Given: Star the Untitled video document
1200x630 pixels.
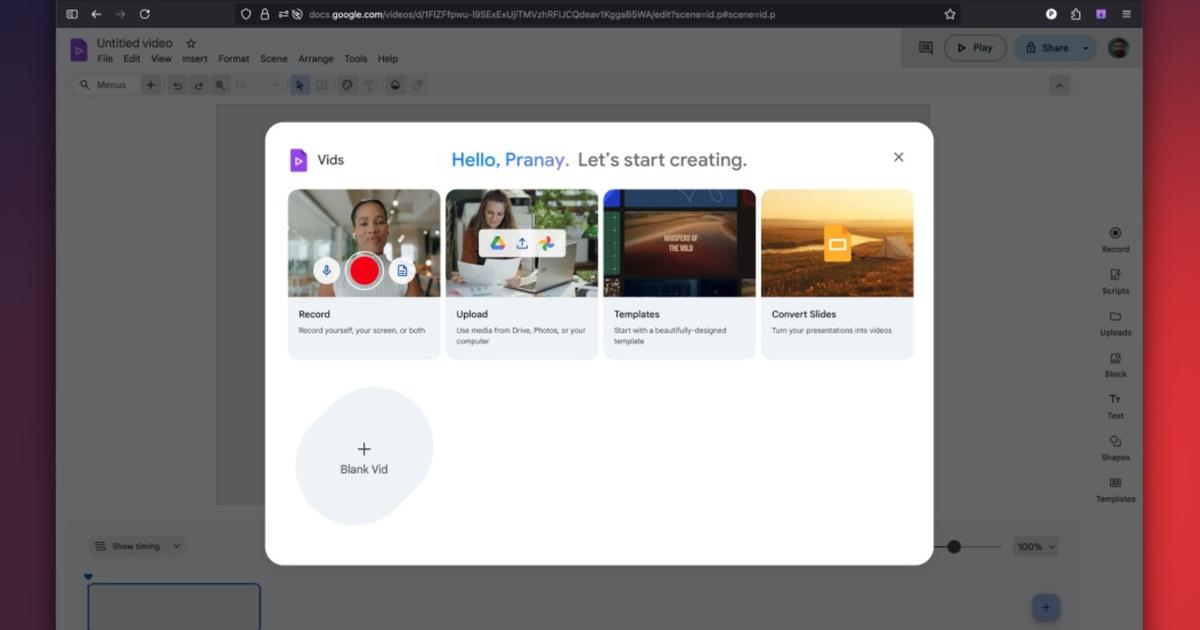Looking at the screenshot, I should 191,44.
